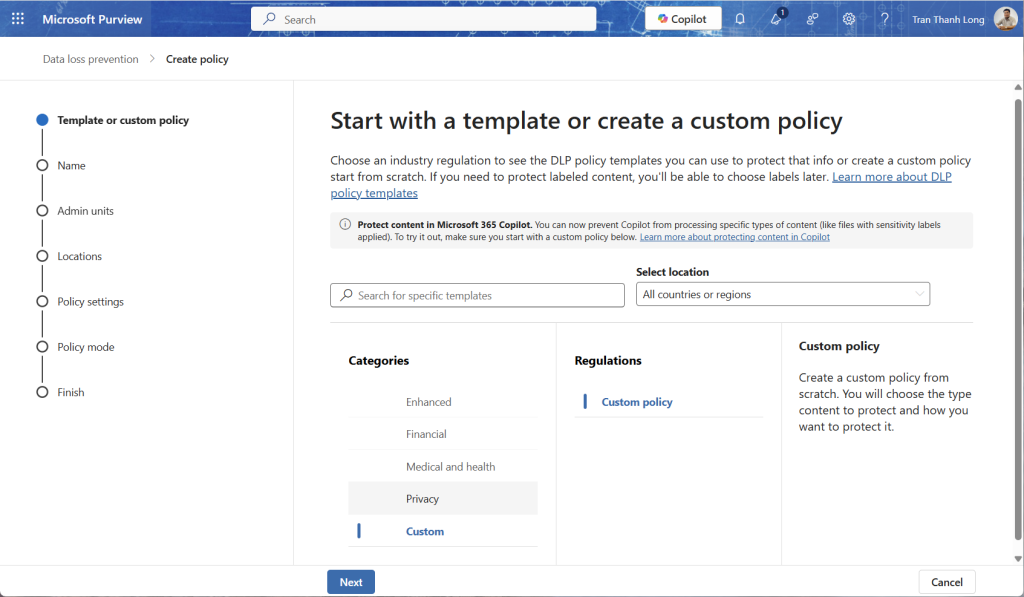1024x597 pixels.
Task: Select the Enhanced category
Action: 429,402
